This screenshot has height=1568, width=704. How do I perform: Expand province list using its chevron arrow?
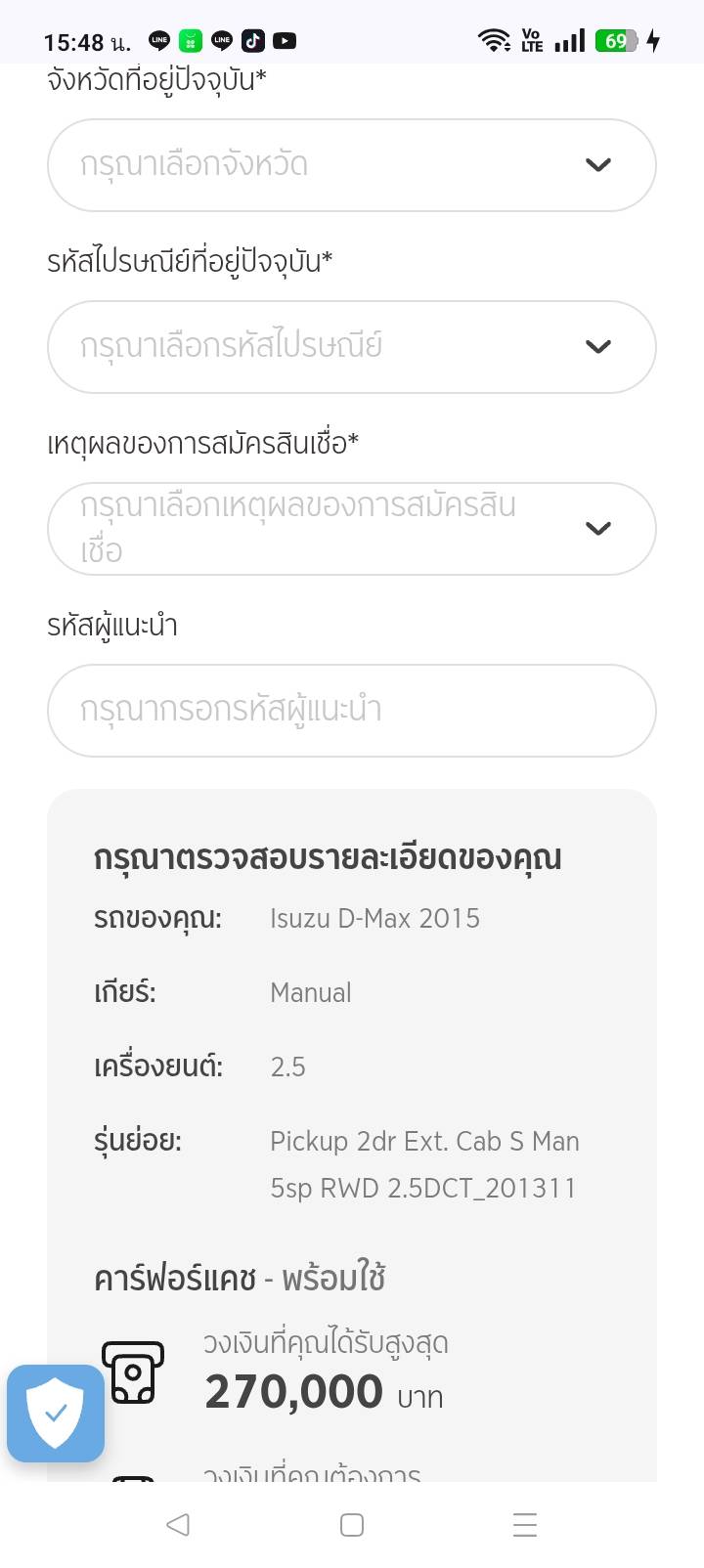click(x=597, y=164)
